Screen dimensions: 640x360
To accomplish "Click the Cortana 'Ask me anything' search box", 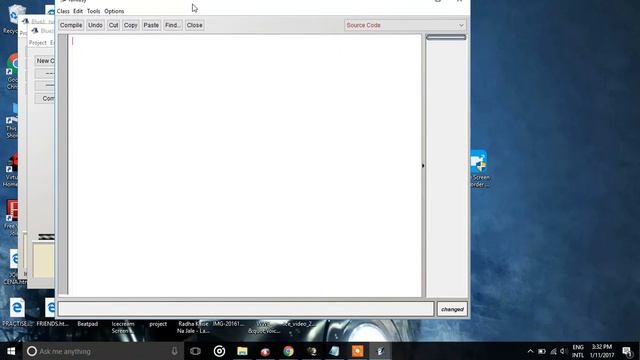I will coord(103,351).
